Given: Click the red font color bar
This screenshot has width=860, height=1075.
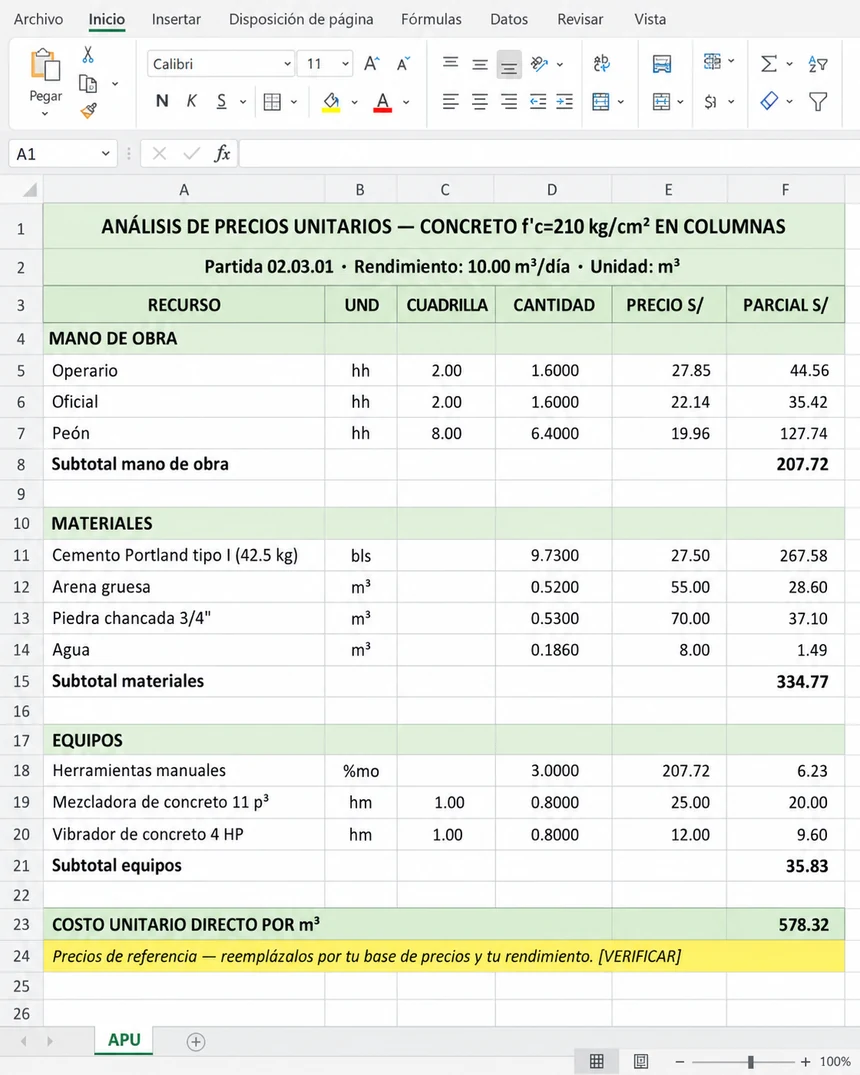Looking at the screenshot, I should (383, 110).
